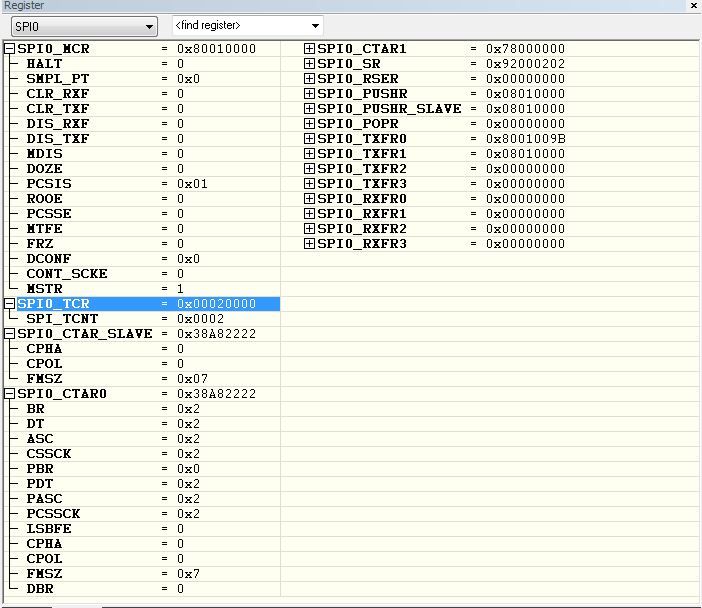Click the SPI0_MCR value 0x80010000
Viewport: 702px width, 608px height.
[x=216, y=49]
